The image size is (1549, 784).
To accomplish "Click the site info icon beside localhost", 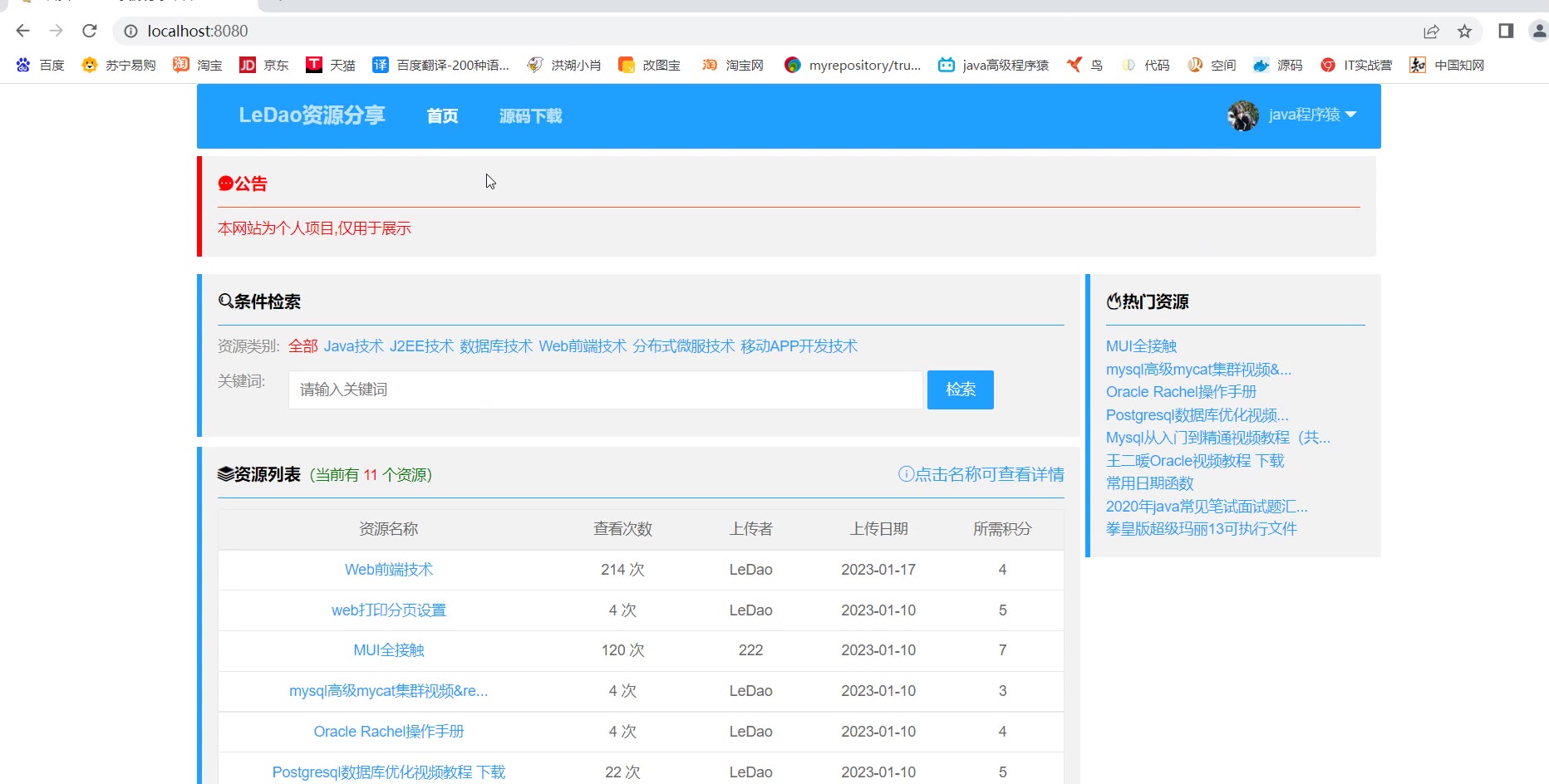I will (x=130, y=32).
